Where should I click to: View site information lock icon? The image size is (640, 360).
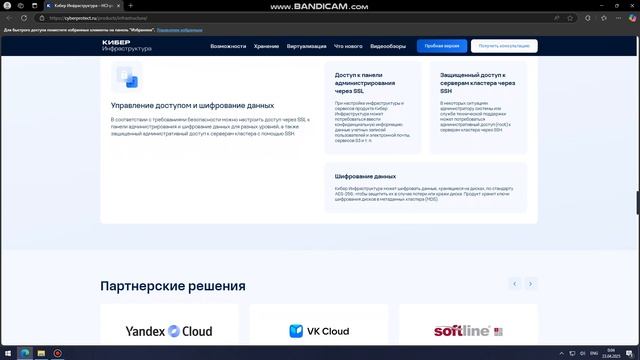(x=42, y=18)
